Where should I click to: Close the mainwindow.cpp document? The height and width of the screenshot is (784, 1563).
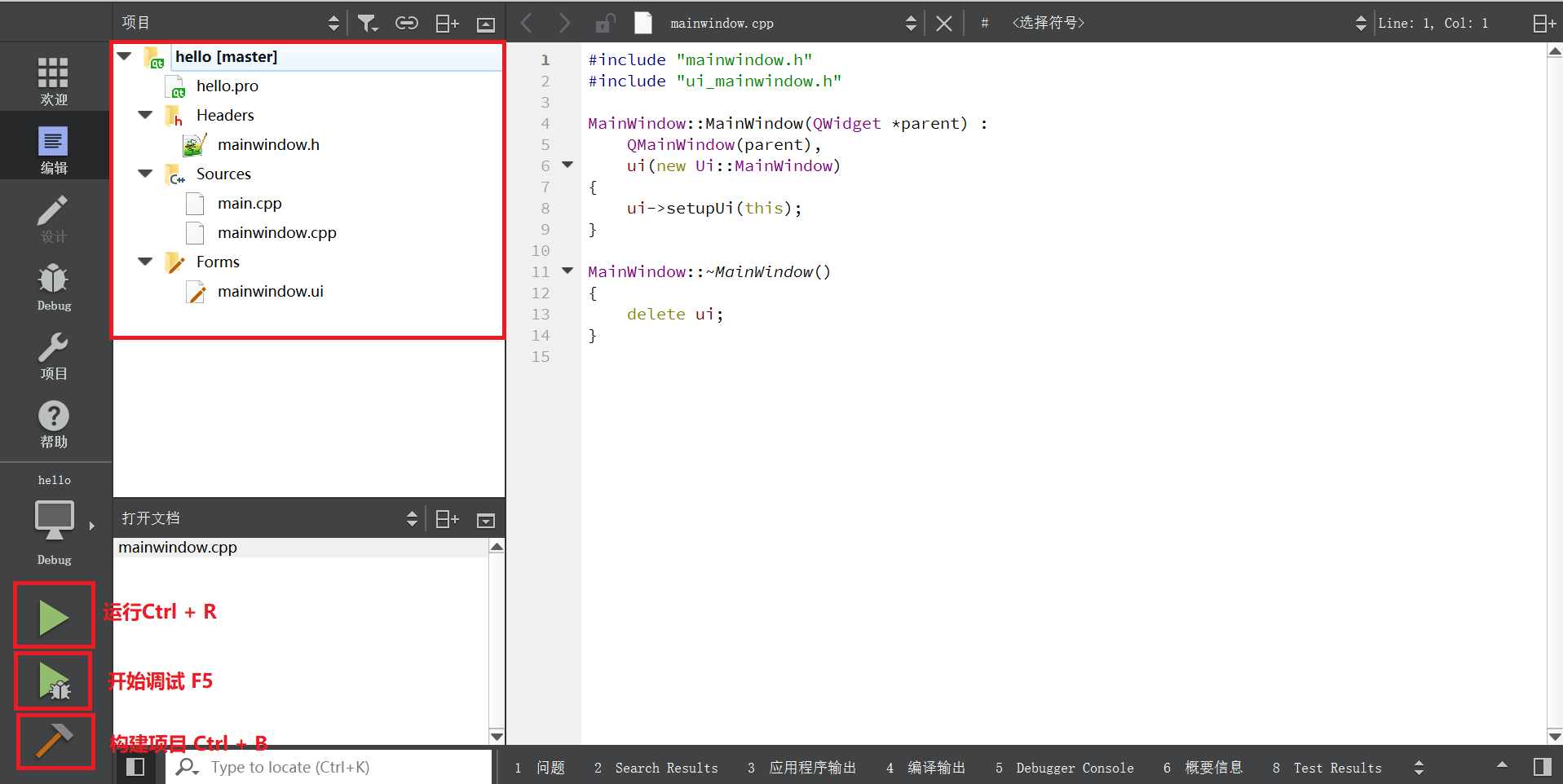pos(943,24)
